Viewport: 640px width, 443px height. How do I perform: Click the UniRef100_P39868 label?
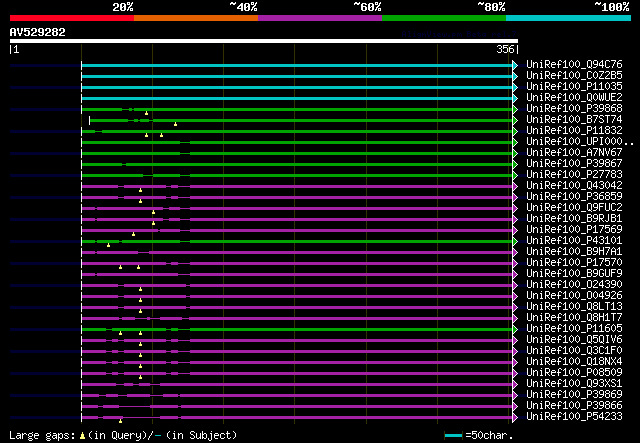(x=574, y=109)
